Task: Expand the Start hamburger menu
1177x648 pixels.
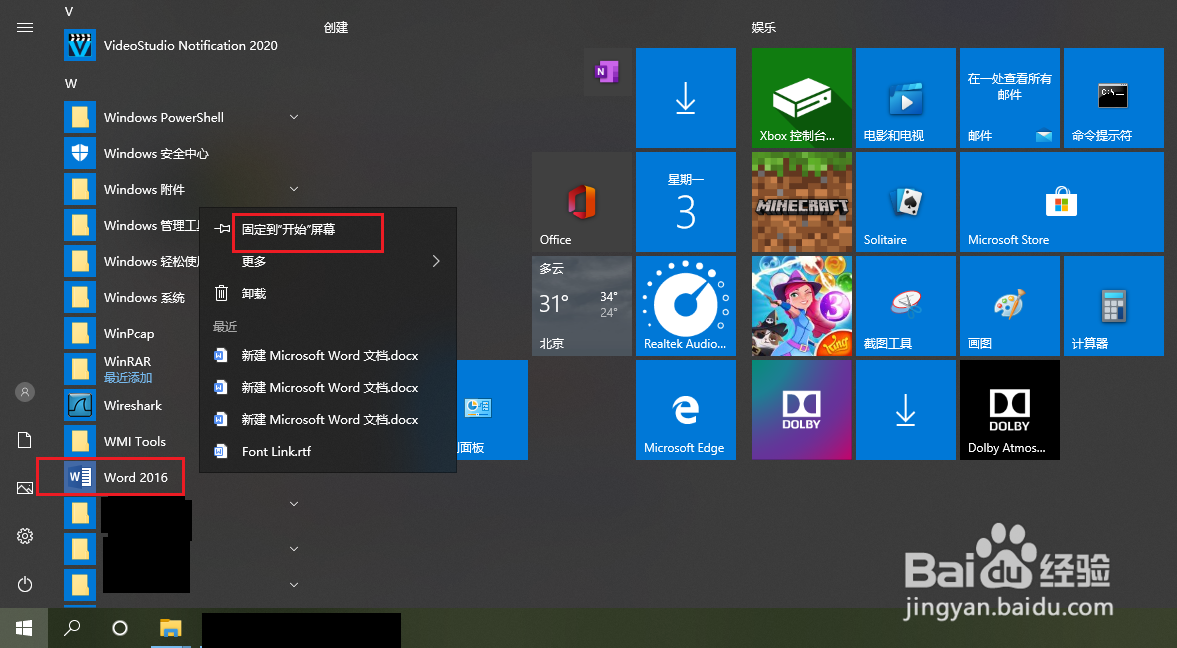Action: (x=25, y=28)
